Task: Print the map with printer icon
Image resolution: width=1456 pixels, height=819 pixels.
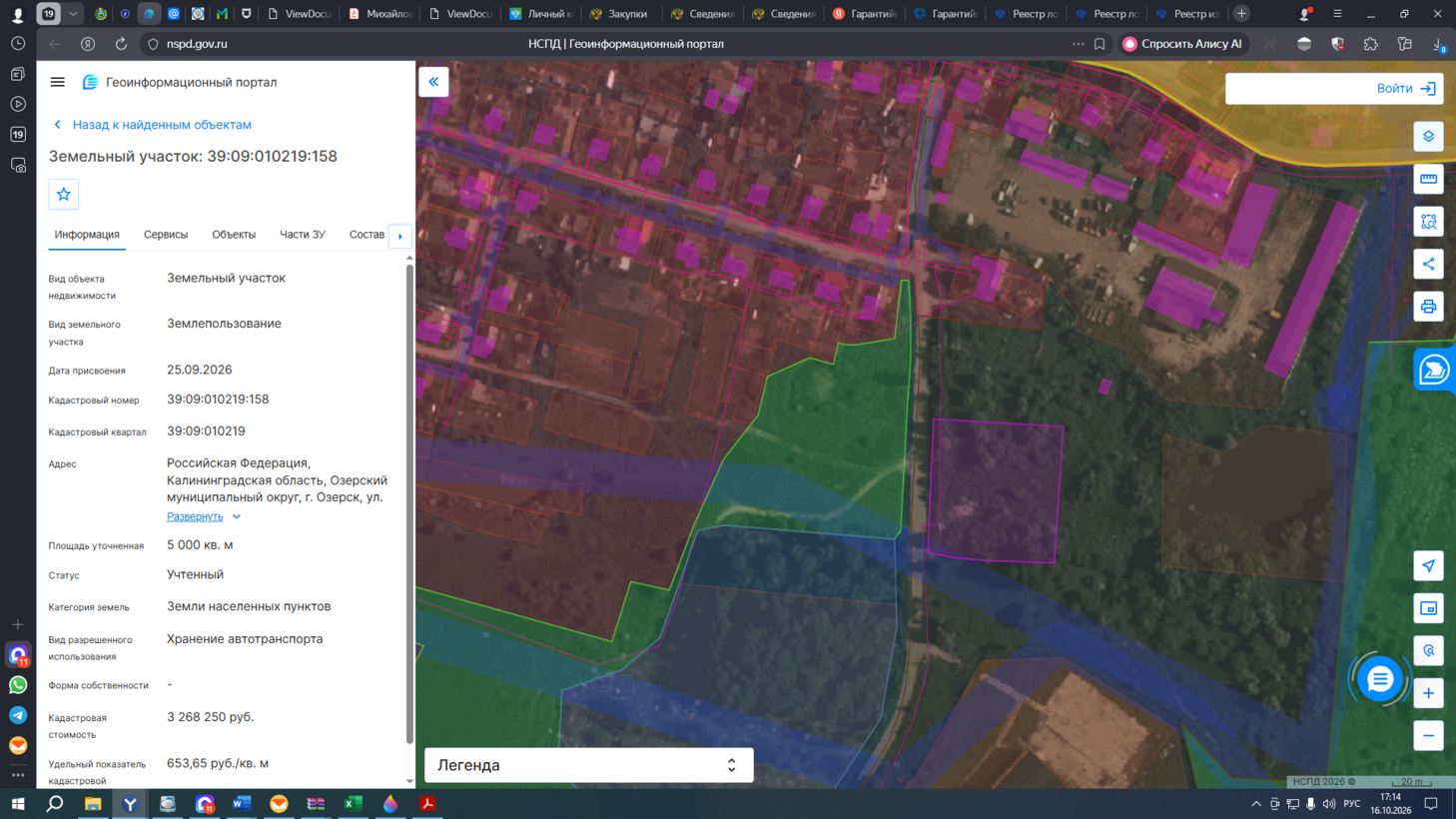Action: (x=1428, y=307)
